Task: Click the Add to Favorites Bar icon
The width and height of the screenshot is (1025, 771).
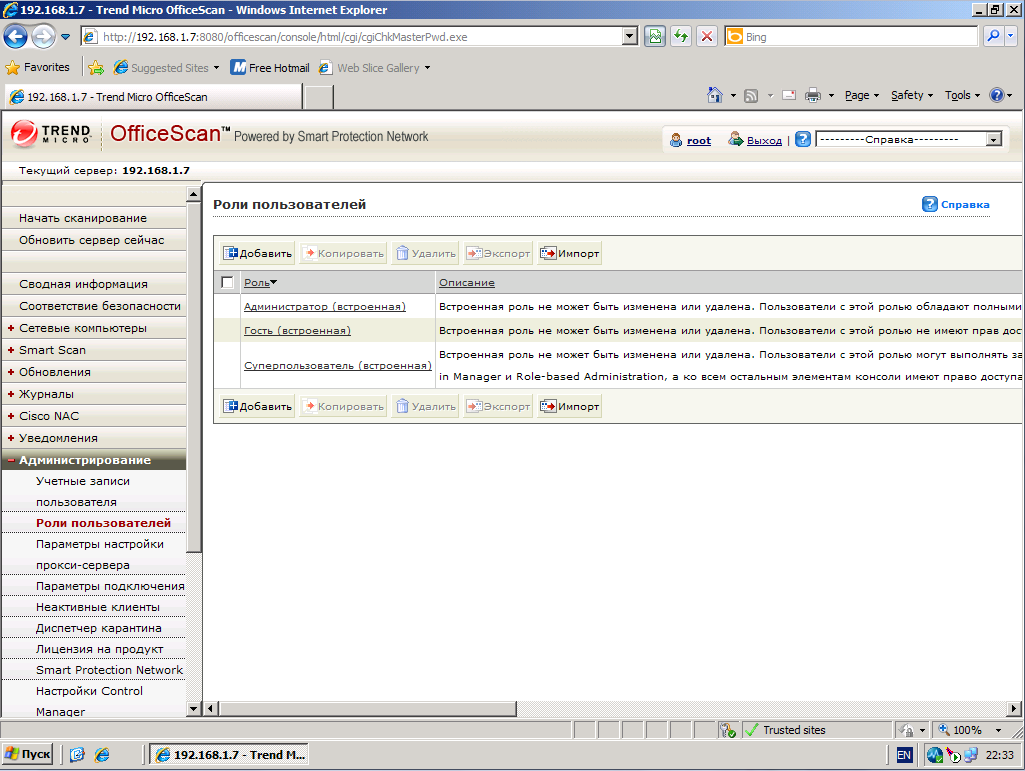Action: point(96,67)
